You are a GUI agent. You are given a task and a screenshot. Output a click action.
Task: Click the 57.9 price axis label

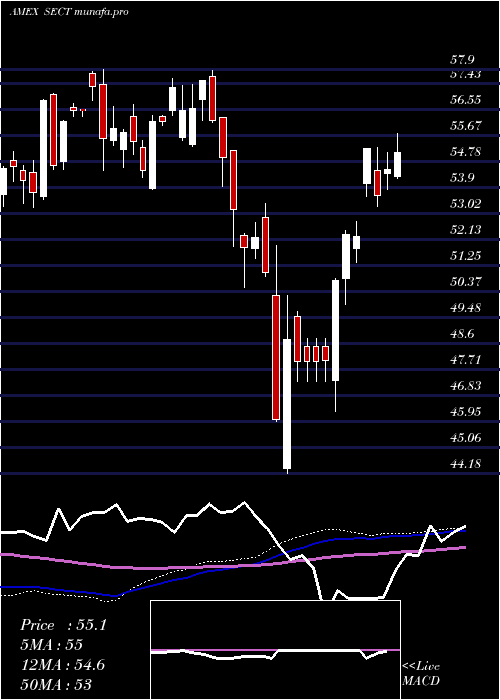tap(462, 60)
